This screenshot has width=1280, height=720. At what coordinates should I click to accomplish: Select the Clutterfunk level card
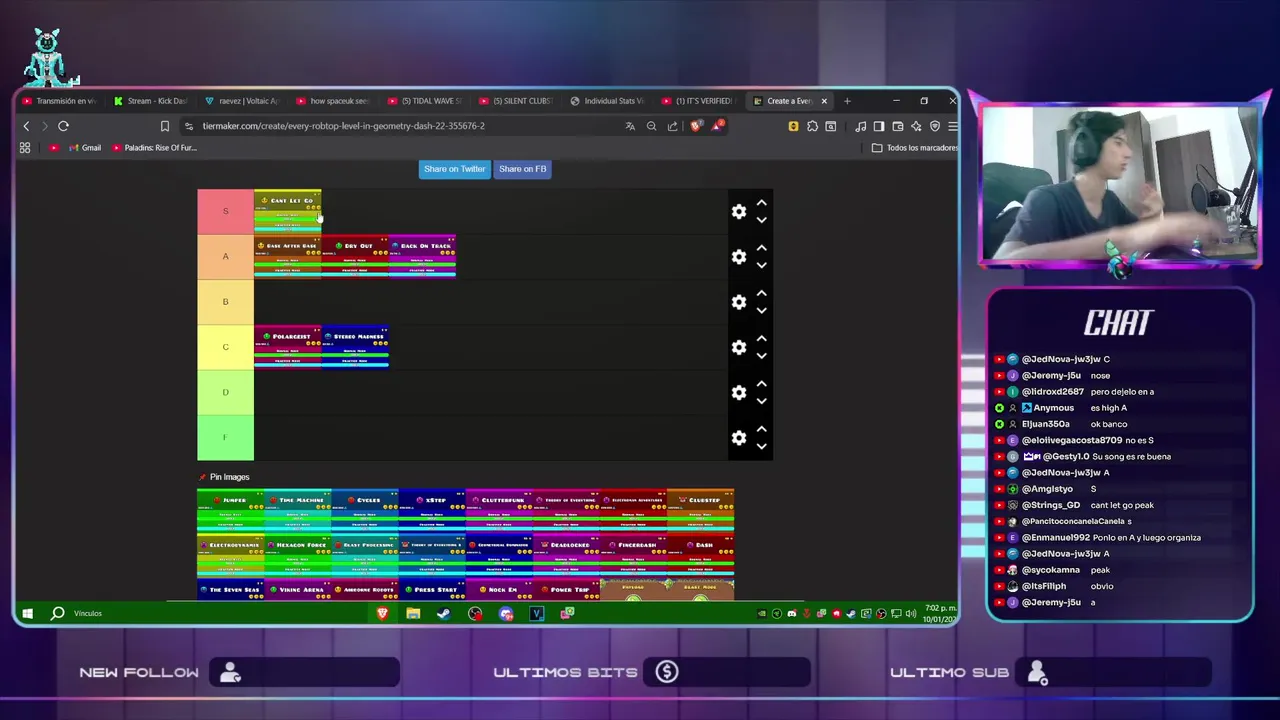coord(499,510)
